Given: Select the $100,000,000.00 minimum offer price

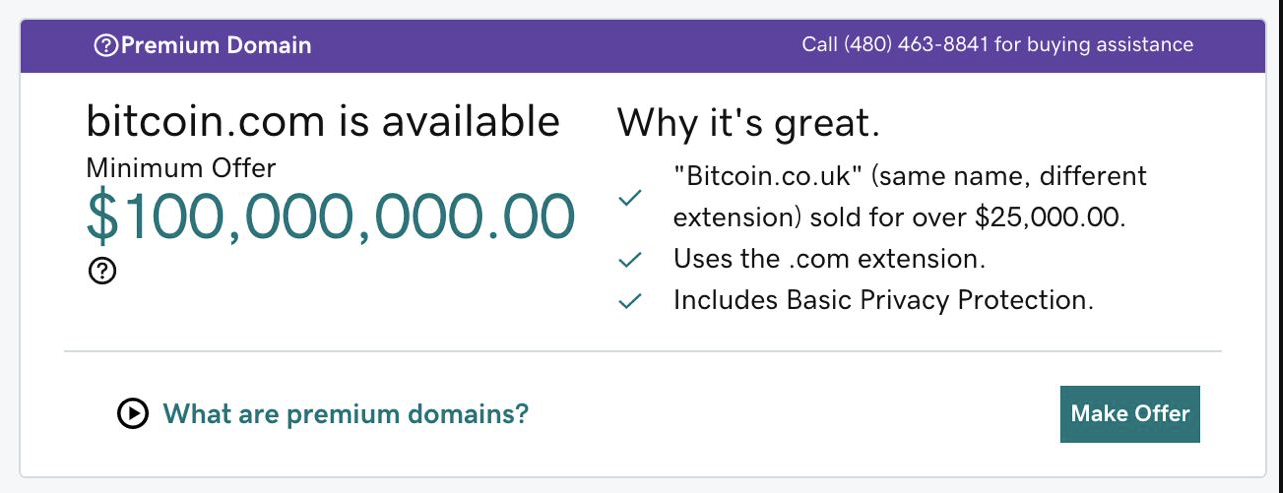Looking at the screenshot, I should [331, 217].
